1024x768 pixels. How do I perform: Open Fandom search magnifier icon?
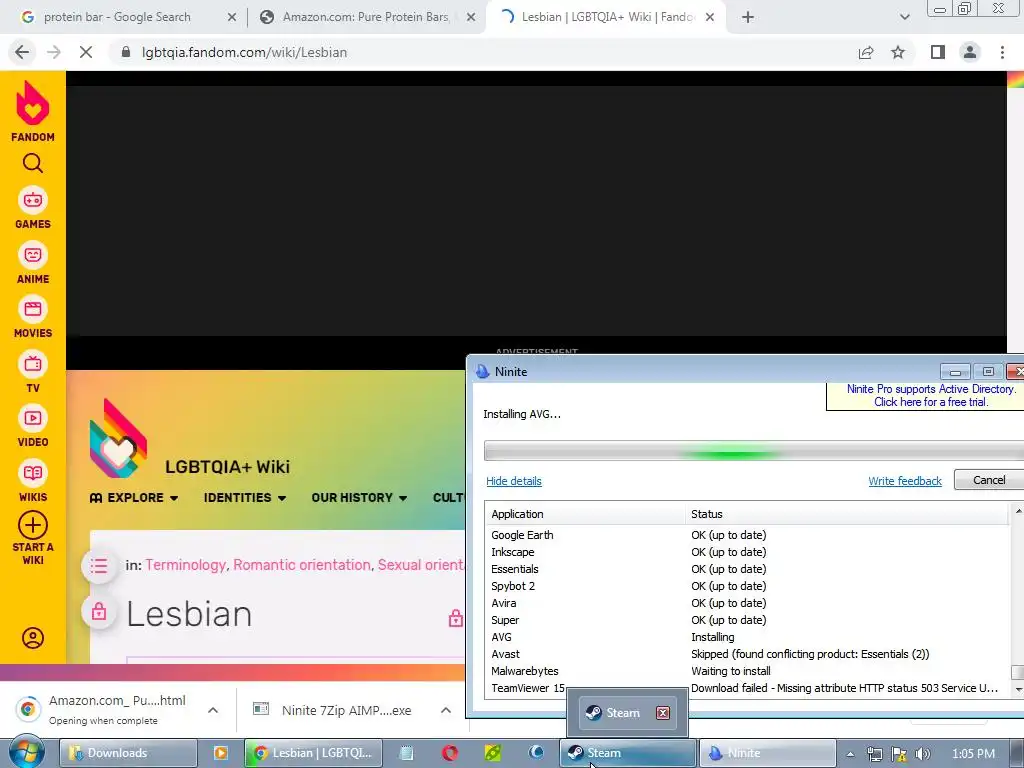click(33, 163)
